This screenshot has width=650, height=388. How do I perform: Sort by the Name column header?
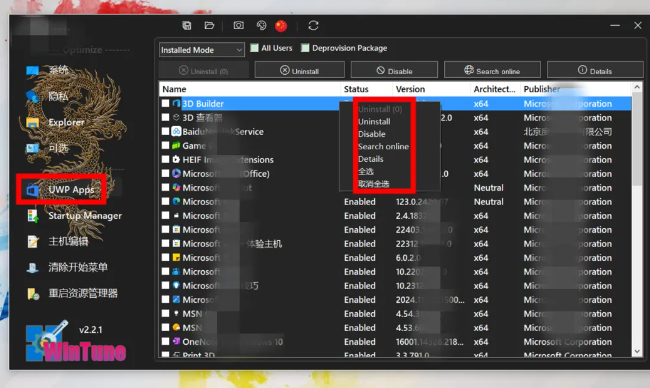(250, 89)
